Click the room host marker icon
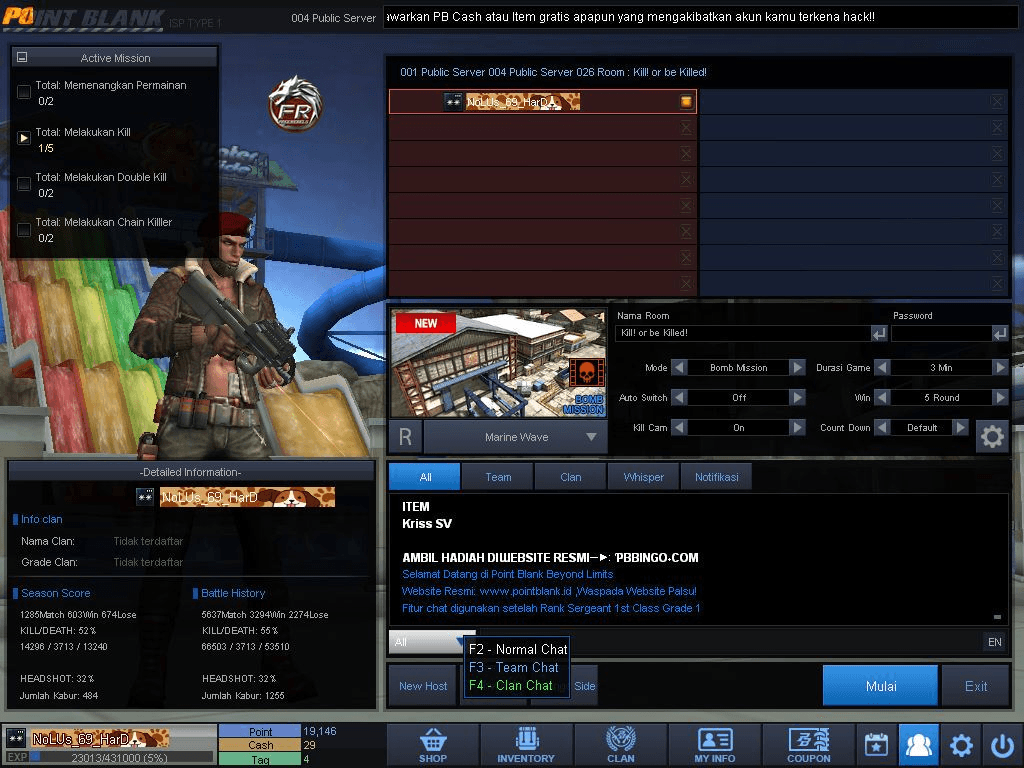This screenshot has height=768, width=1024. [x=686, y=101]
